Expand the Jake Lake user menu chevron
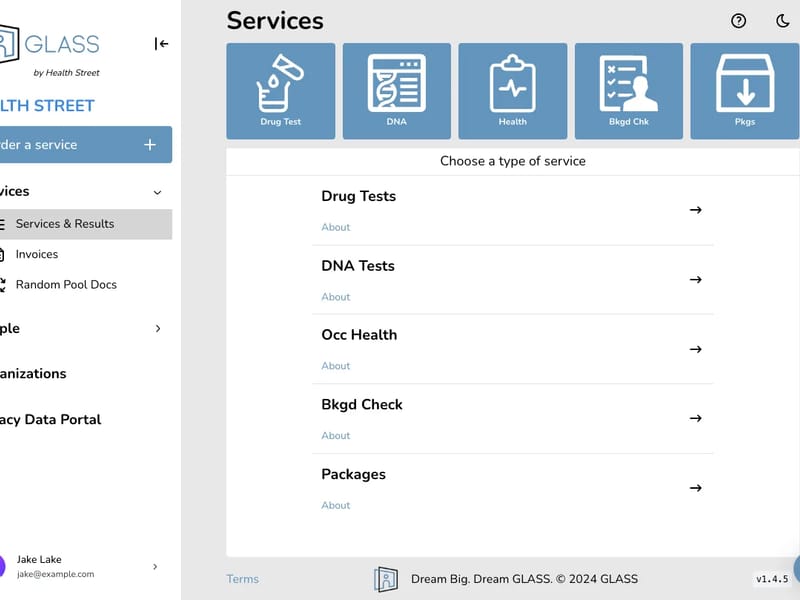This screenshot has height=600, width=800. coord(155,566)
